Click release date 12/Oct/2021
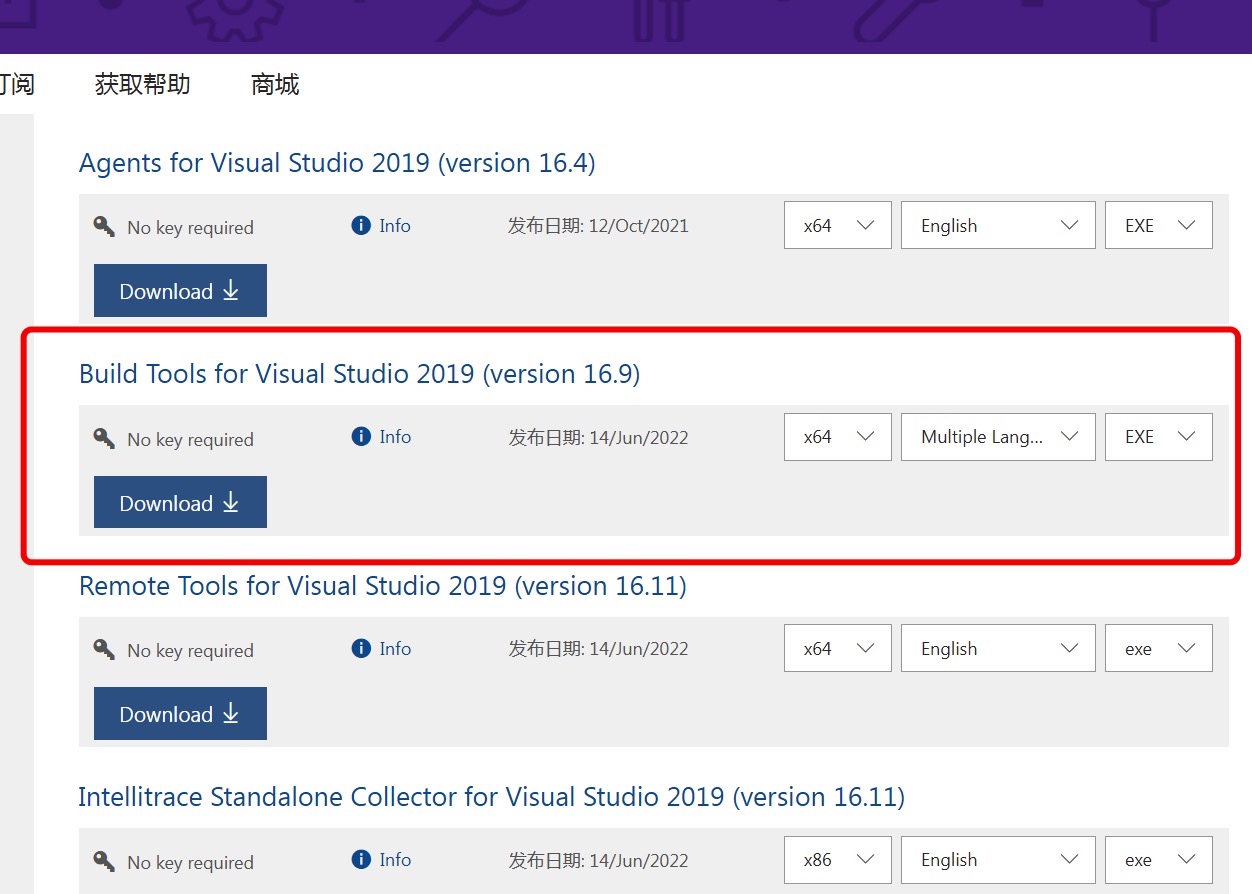1252x894 pixels. pyautogui.click(x=639, y=226)
